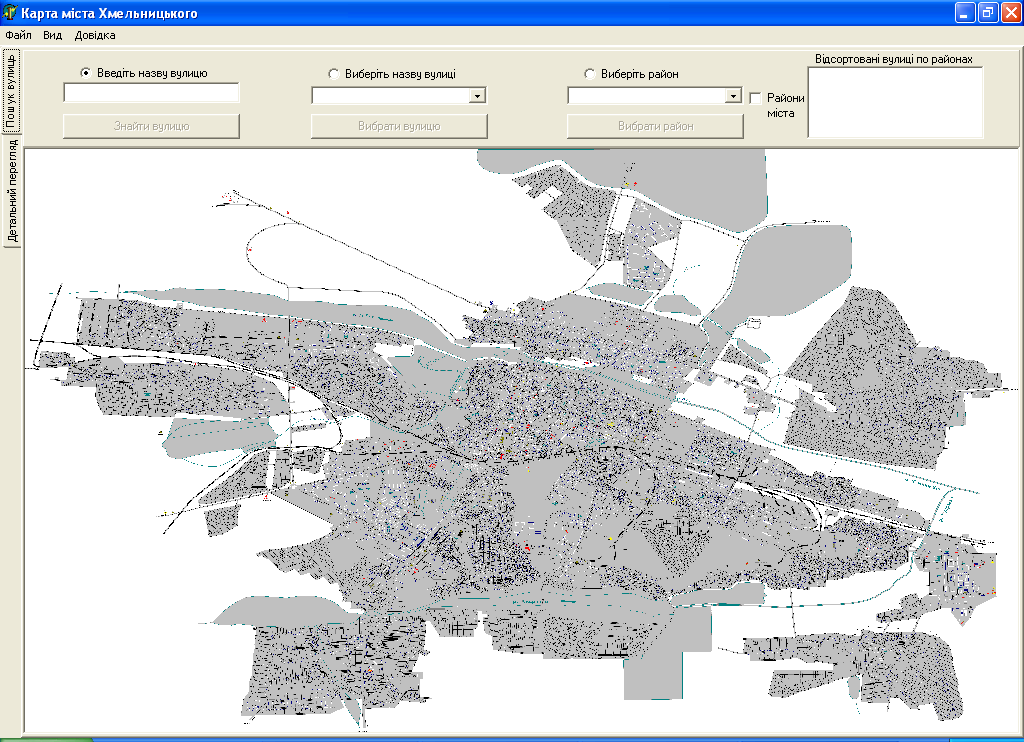Open the Вид menu

52,35
